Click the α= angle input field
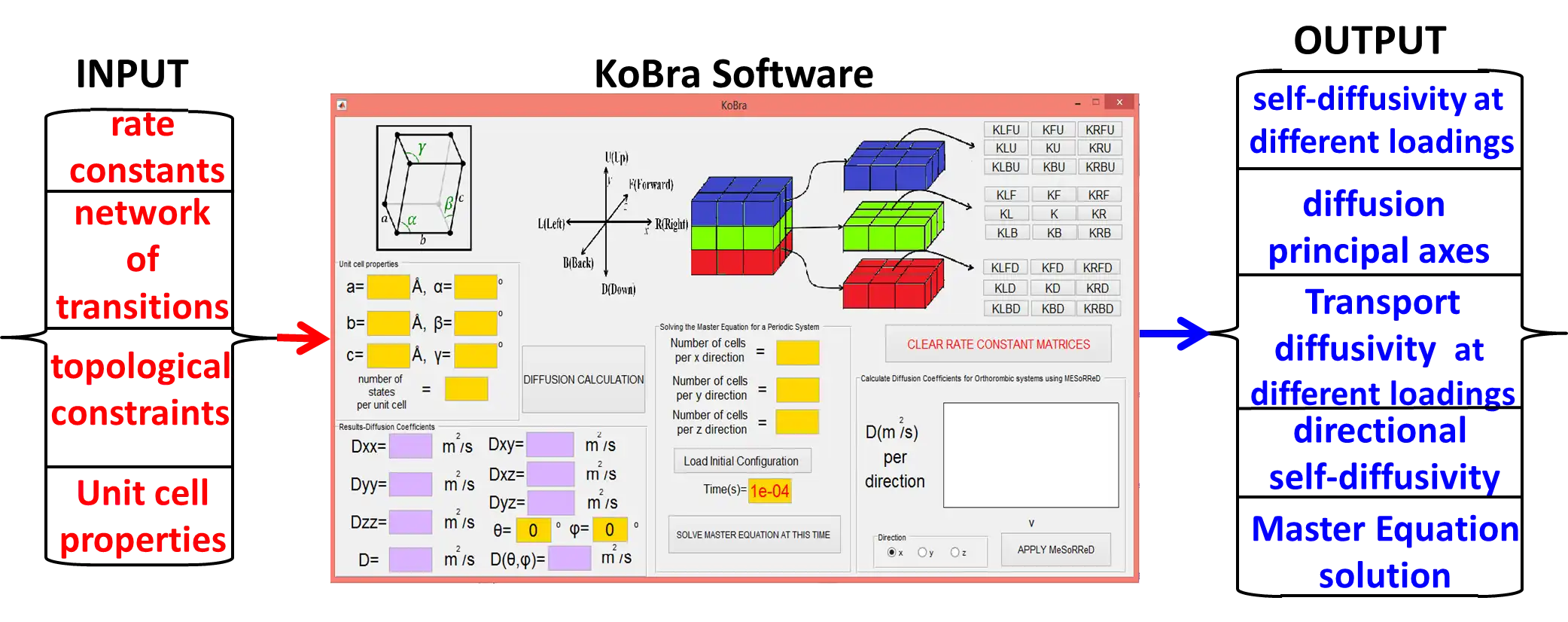 (x=476, y=287)
